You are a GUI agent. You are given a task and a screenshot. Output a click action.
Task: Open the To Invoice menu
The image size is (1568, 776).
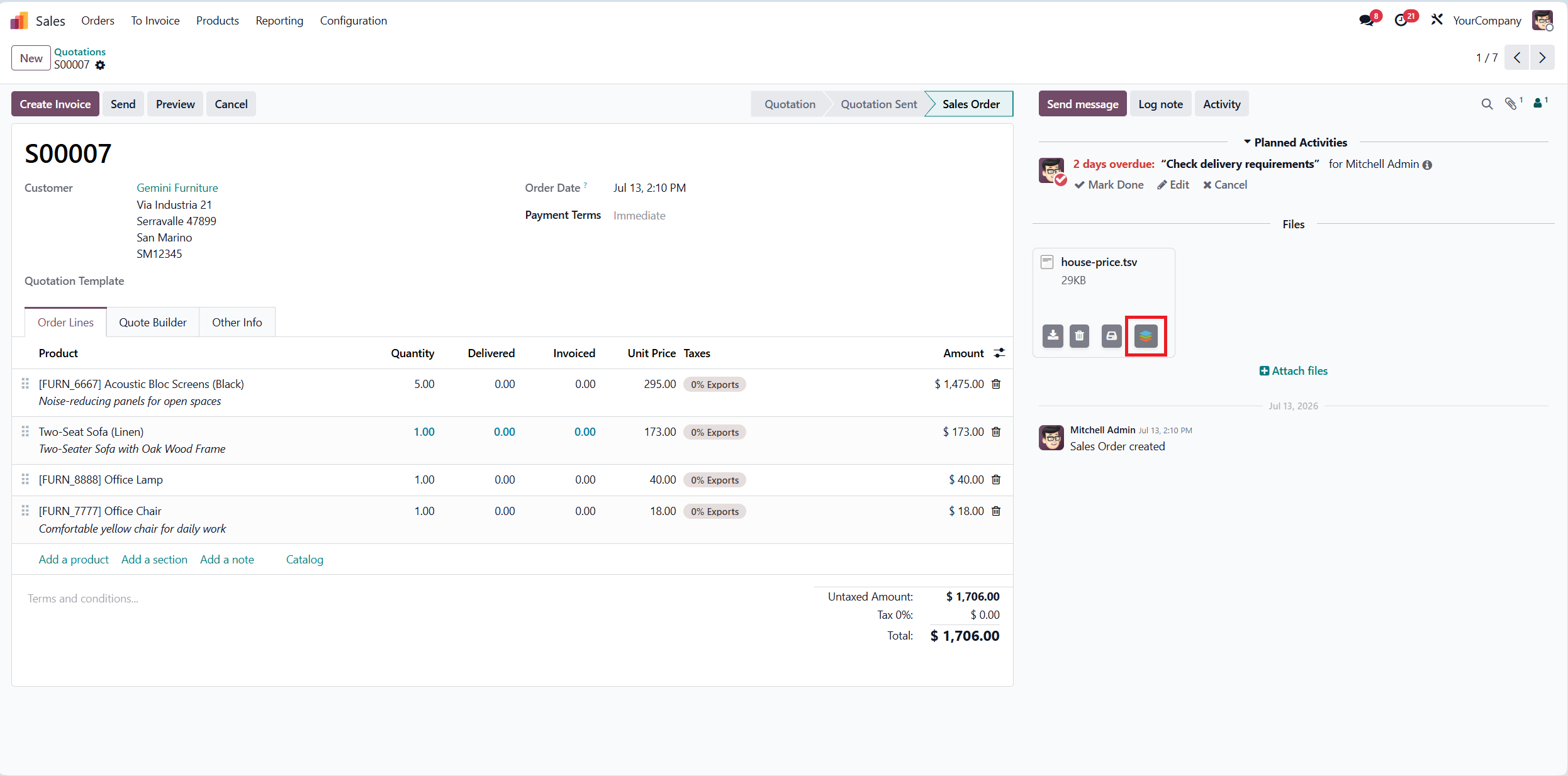pos(155,21)
